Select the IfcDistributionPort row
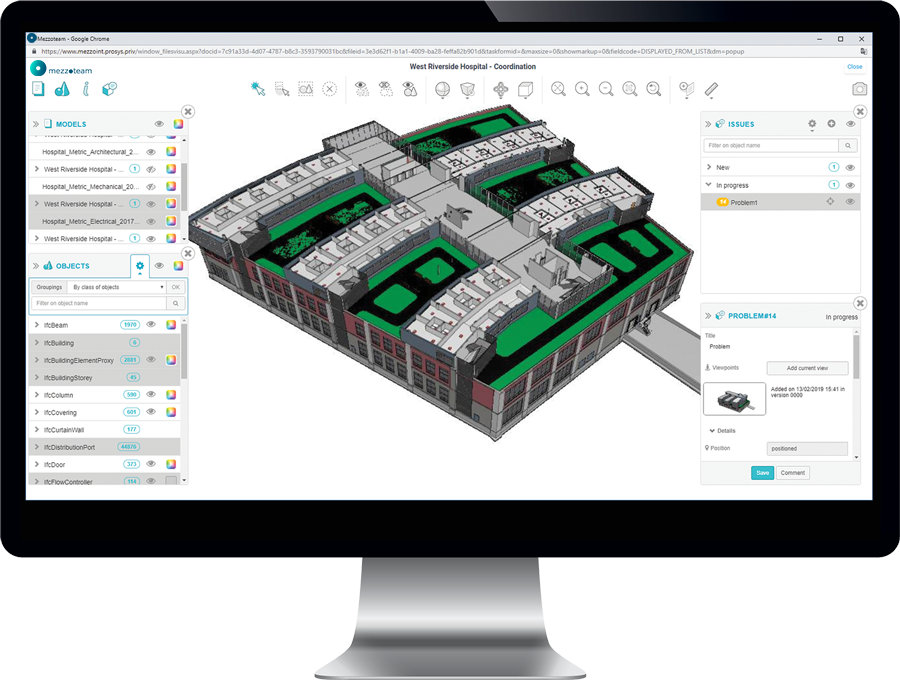The image size is (900, 680). [x=104, y=447]
